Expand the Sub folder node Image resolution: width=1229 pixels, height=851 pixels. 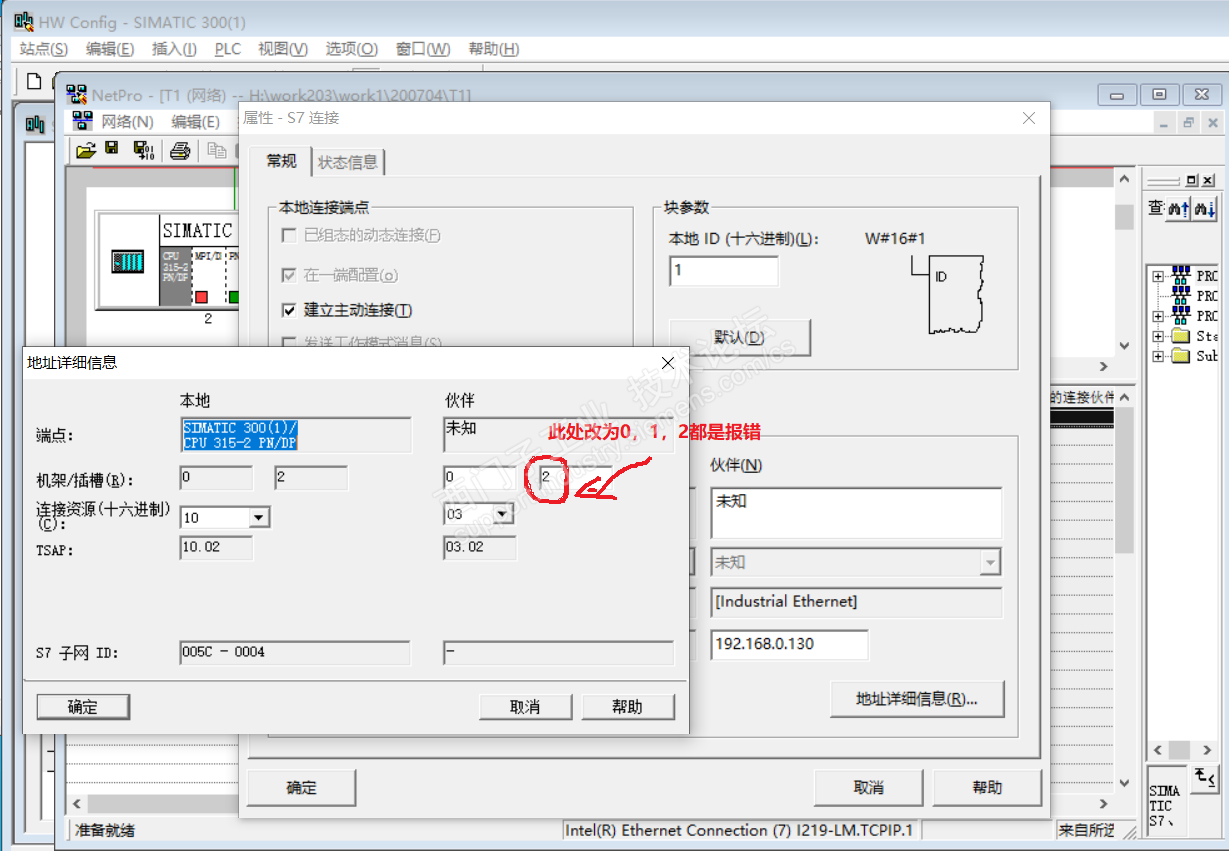[x=1157, y=356]
